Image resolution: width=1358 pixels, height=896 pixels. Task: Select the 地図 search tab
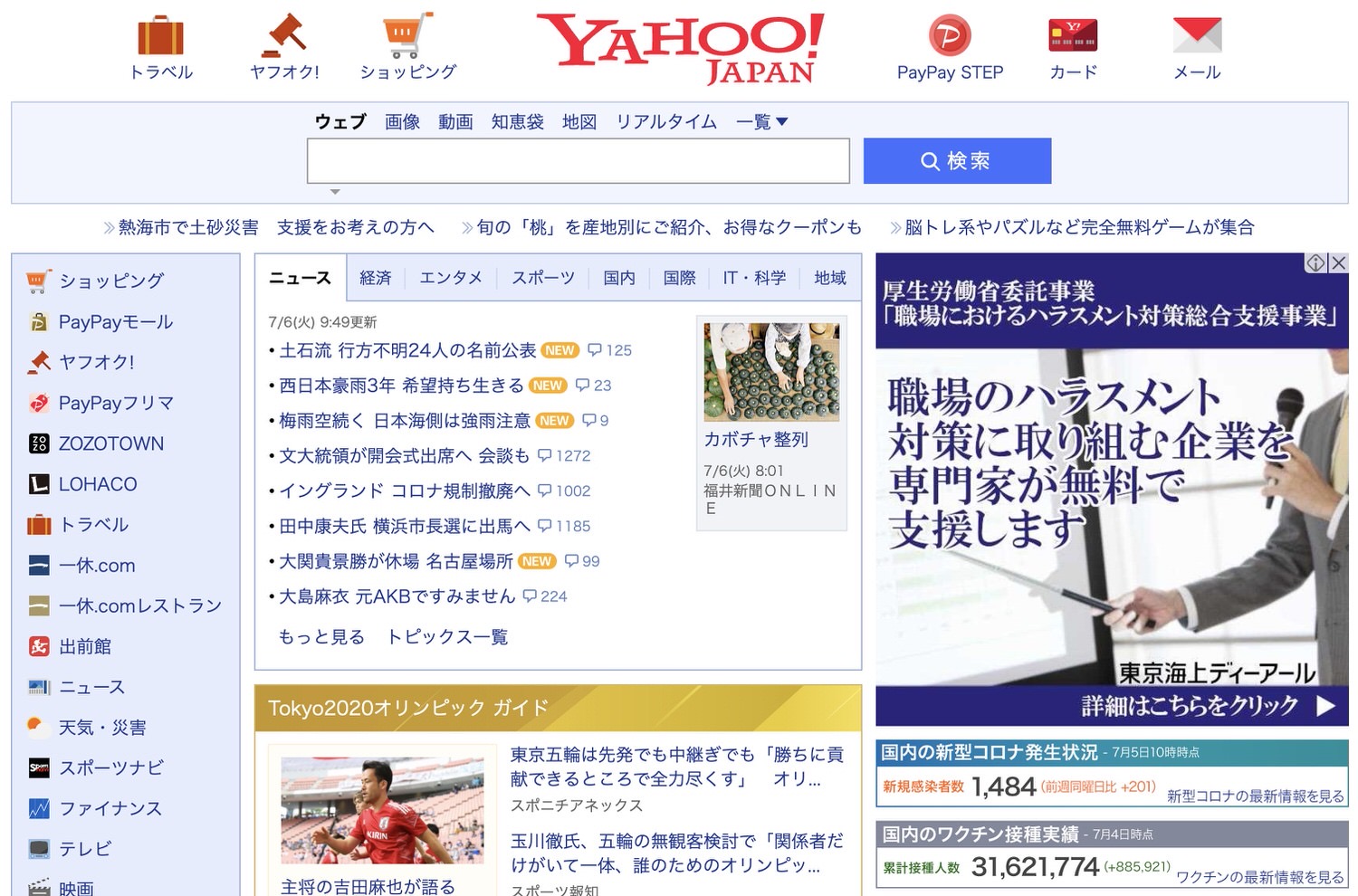pos(579,121)
